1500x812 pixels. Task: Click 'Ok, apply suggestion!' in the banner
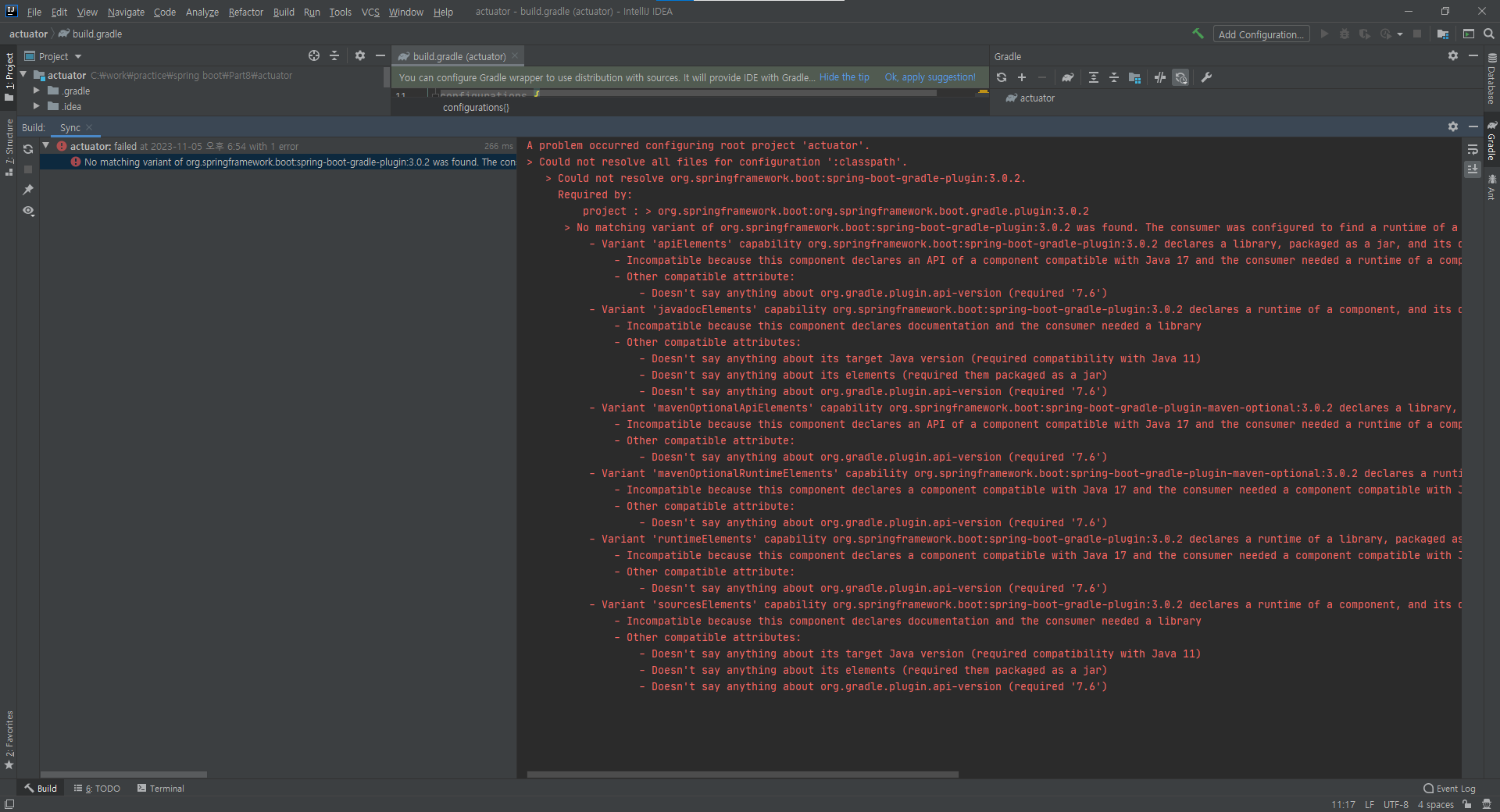[x=930, y=77]
